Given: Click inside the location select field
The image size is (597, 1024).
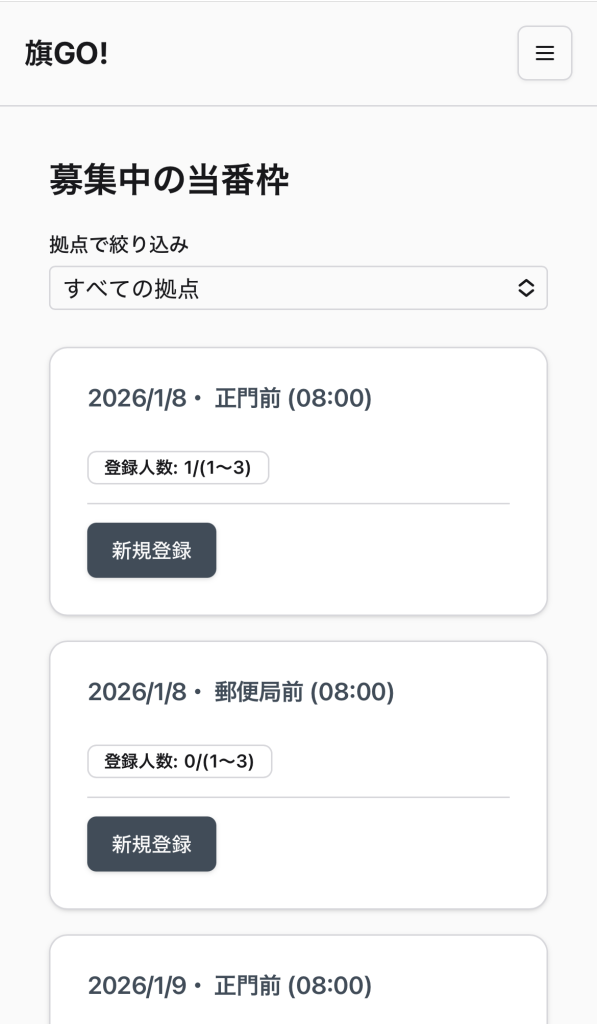Looking at the screenshot, I should 298,288.
